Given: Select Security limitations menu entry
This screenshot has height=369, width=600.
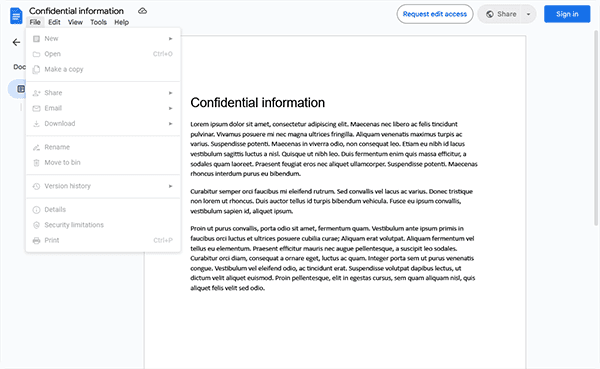Looking at the screenshot, I should [103, 225].
